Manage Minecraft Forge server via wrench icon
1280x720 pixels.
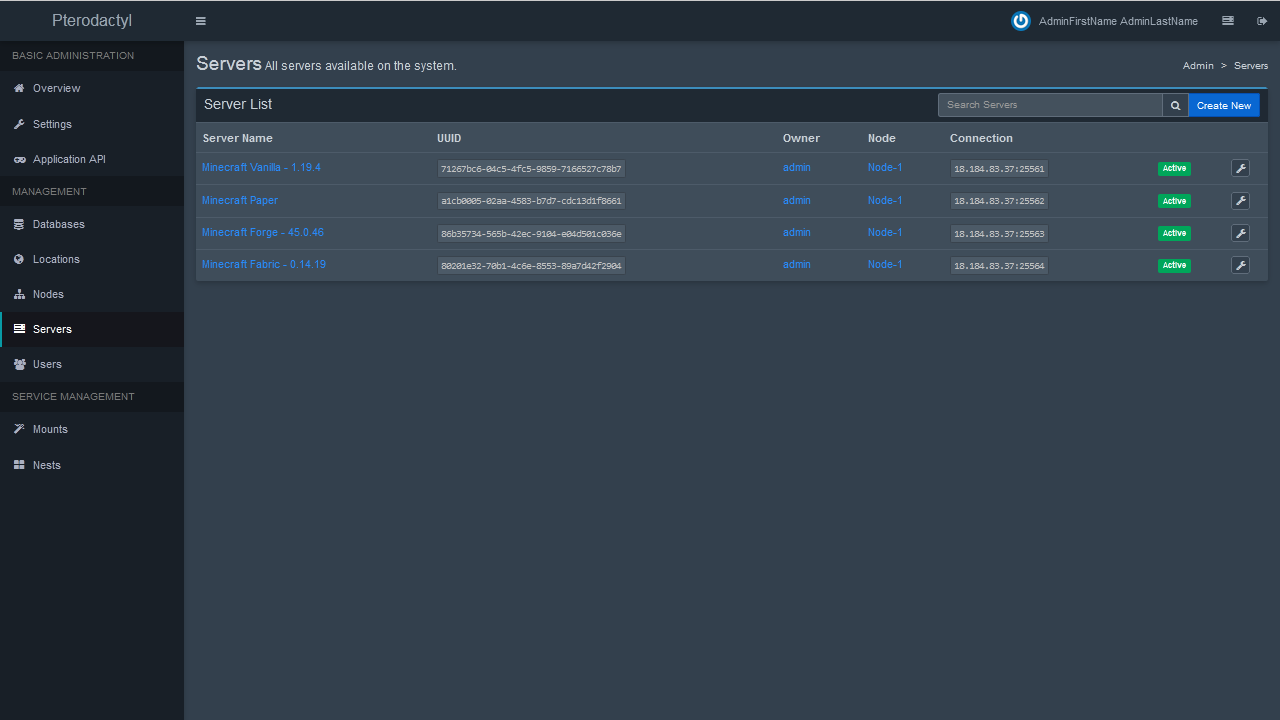[x=1240, y=233]
